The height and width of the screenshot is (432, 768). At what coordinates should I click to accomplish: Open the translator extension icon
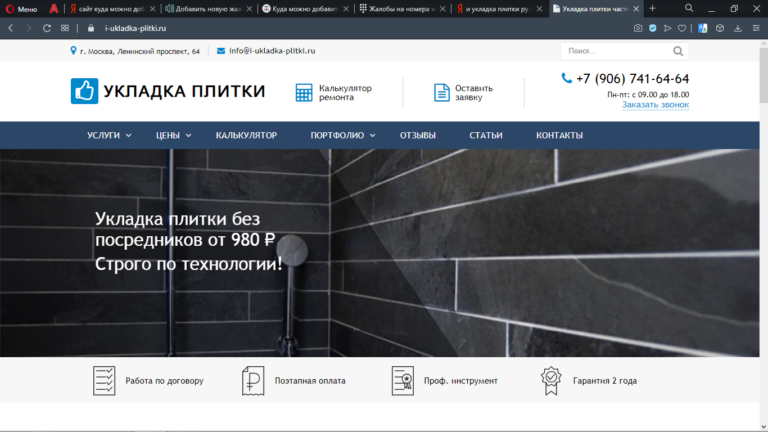pos(703,28)
